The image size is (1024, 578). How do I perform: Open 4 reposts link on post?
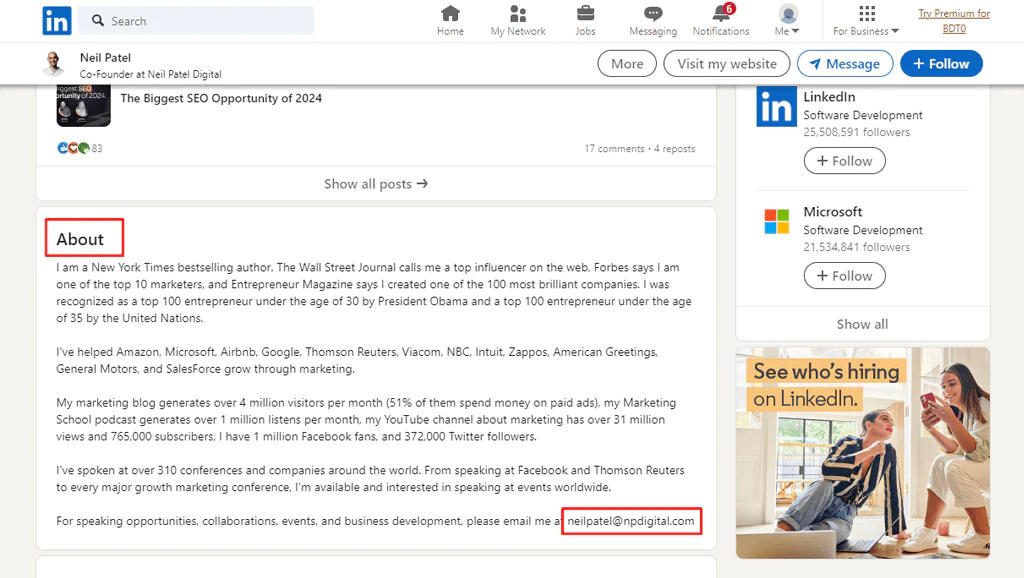coord(675,149)
